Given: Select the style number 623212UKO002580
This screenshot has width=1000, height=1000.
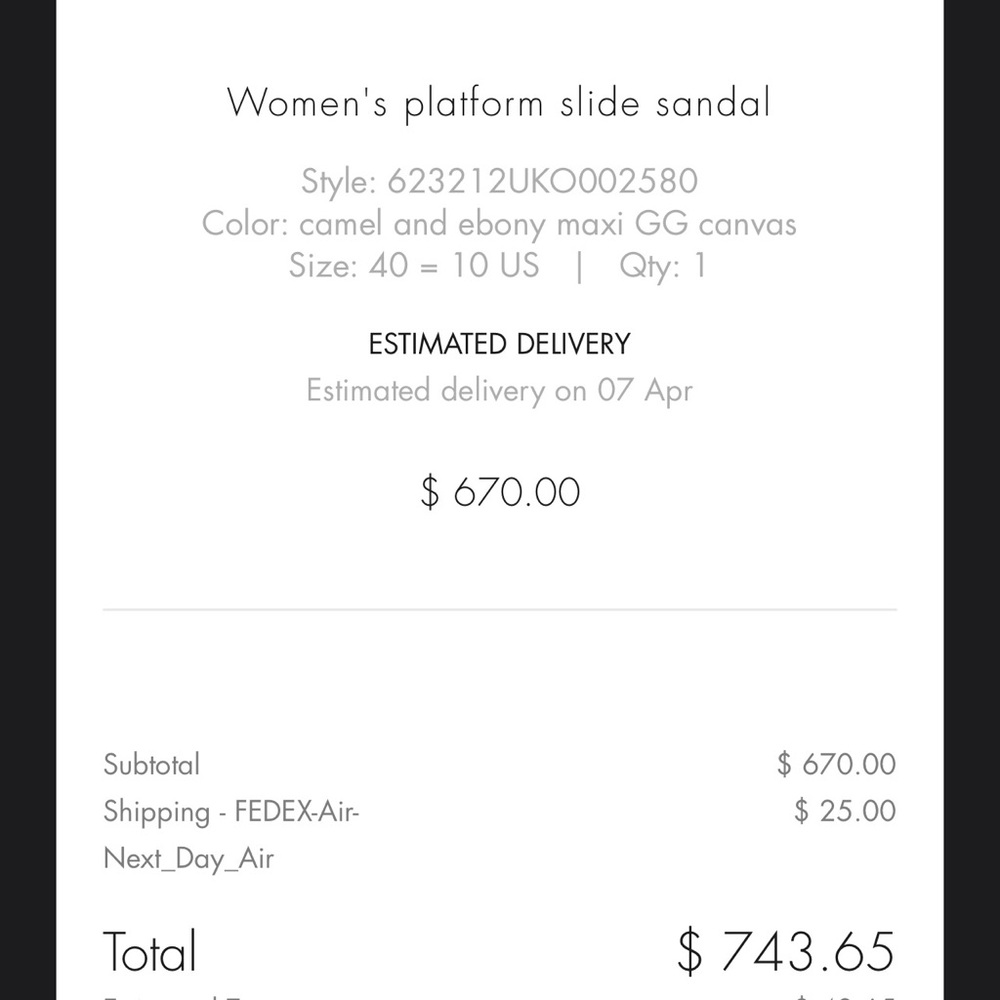Looking at the screenshot, I should (543, 180).
